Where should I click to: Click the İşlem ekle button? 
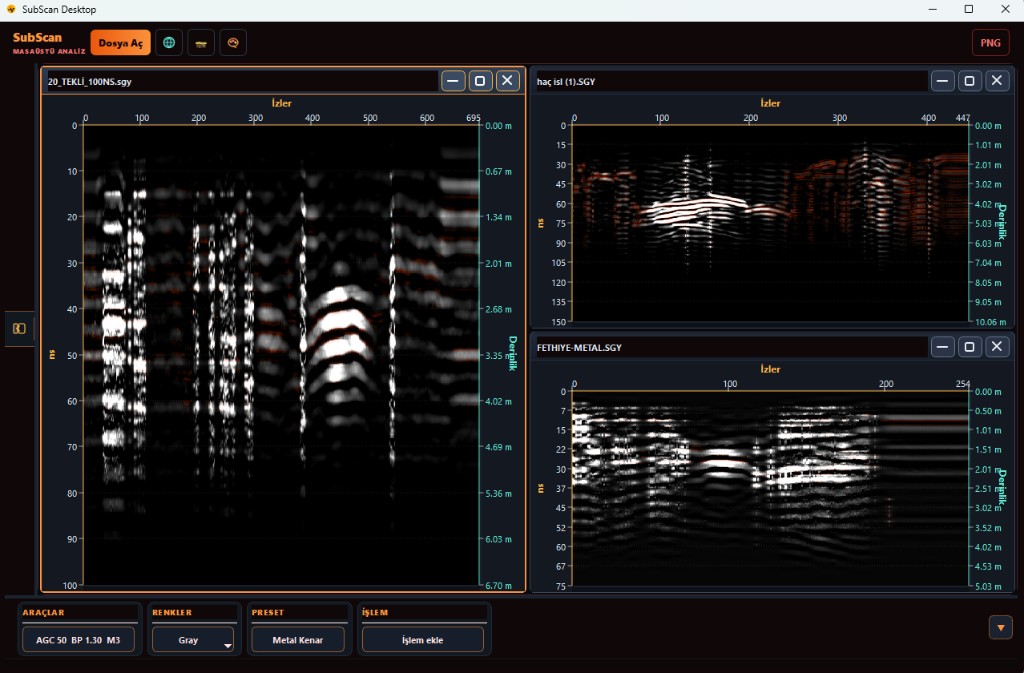(423, 640)
